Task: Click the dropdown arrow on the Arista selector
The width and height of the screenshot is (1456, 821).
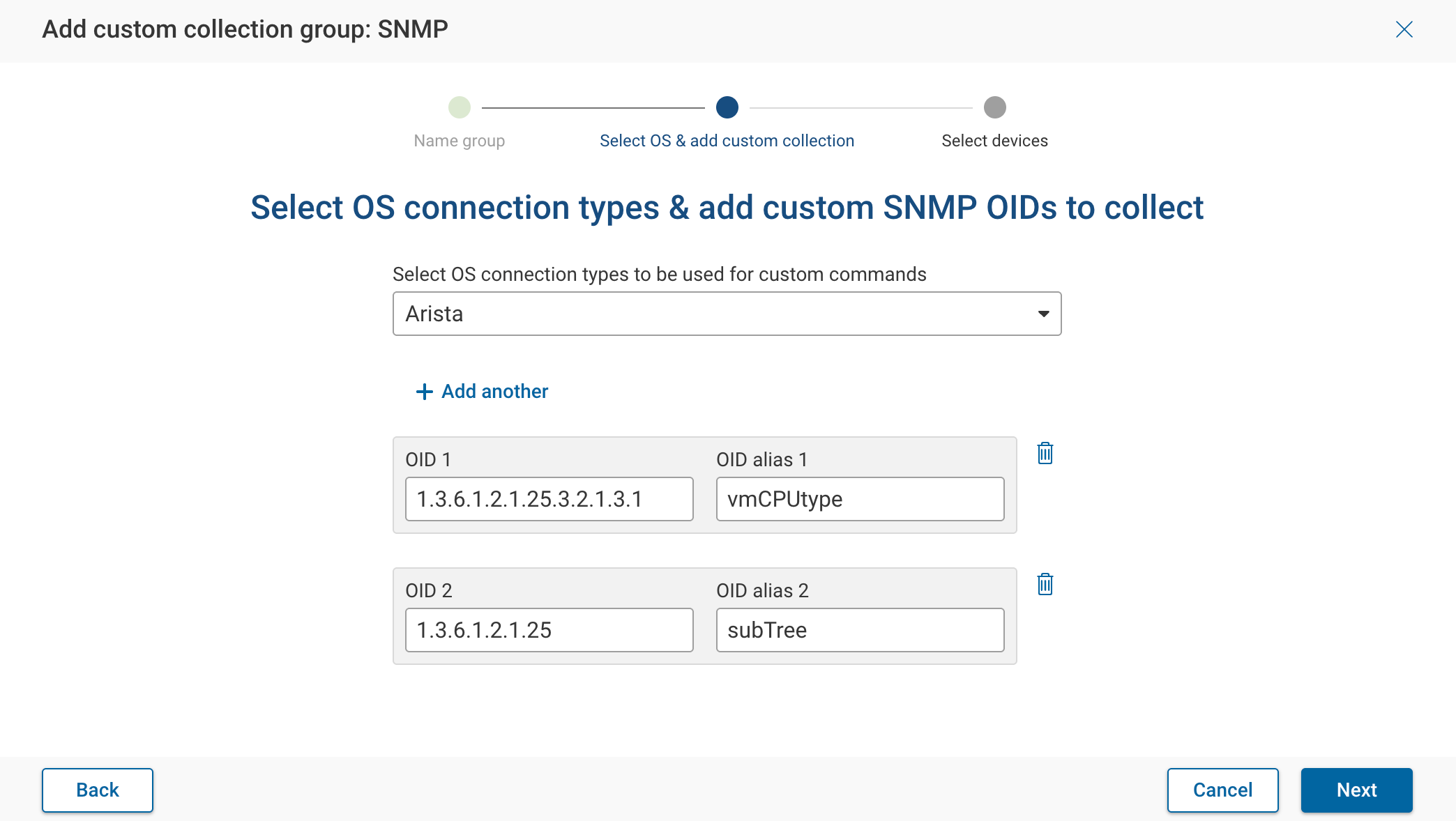Action: coord(1043,314)
